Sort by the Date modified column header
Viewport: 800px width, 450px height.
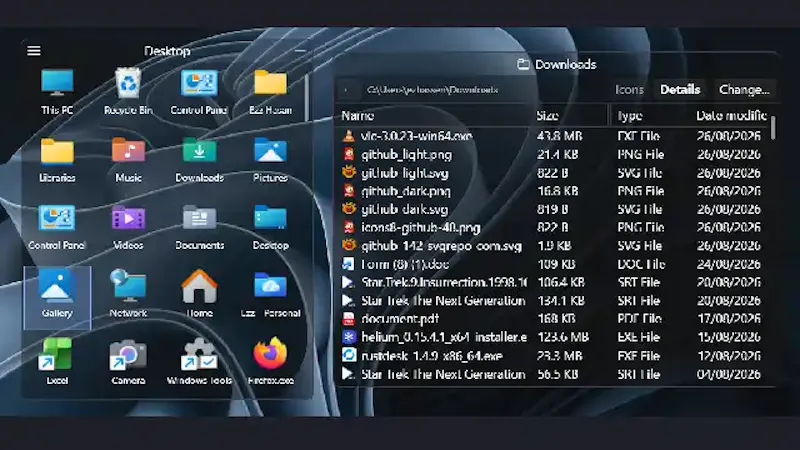731,116
